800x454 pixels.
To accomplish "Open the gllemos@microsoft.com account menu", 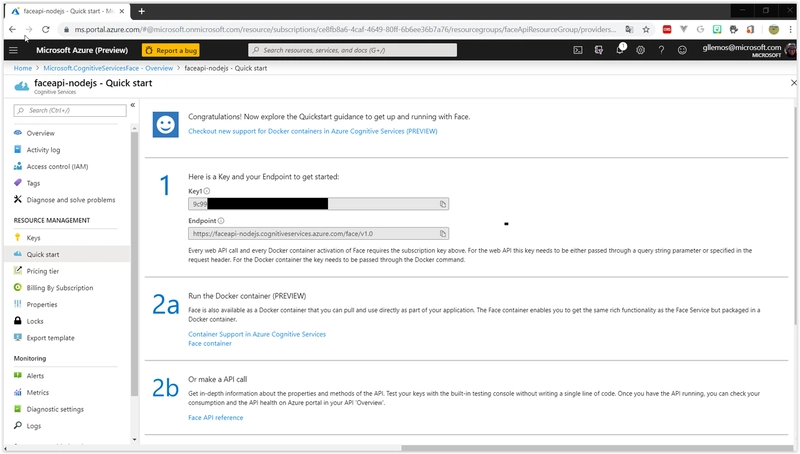I will (747, 50).
